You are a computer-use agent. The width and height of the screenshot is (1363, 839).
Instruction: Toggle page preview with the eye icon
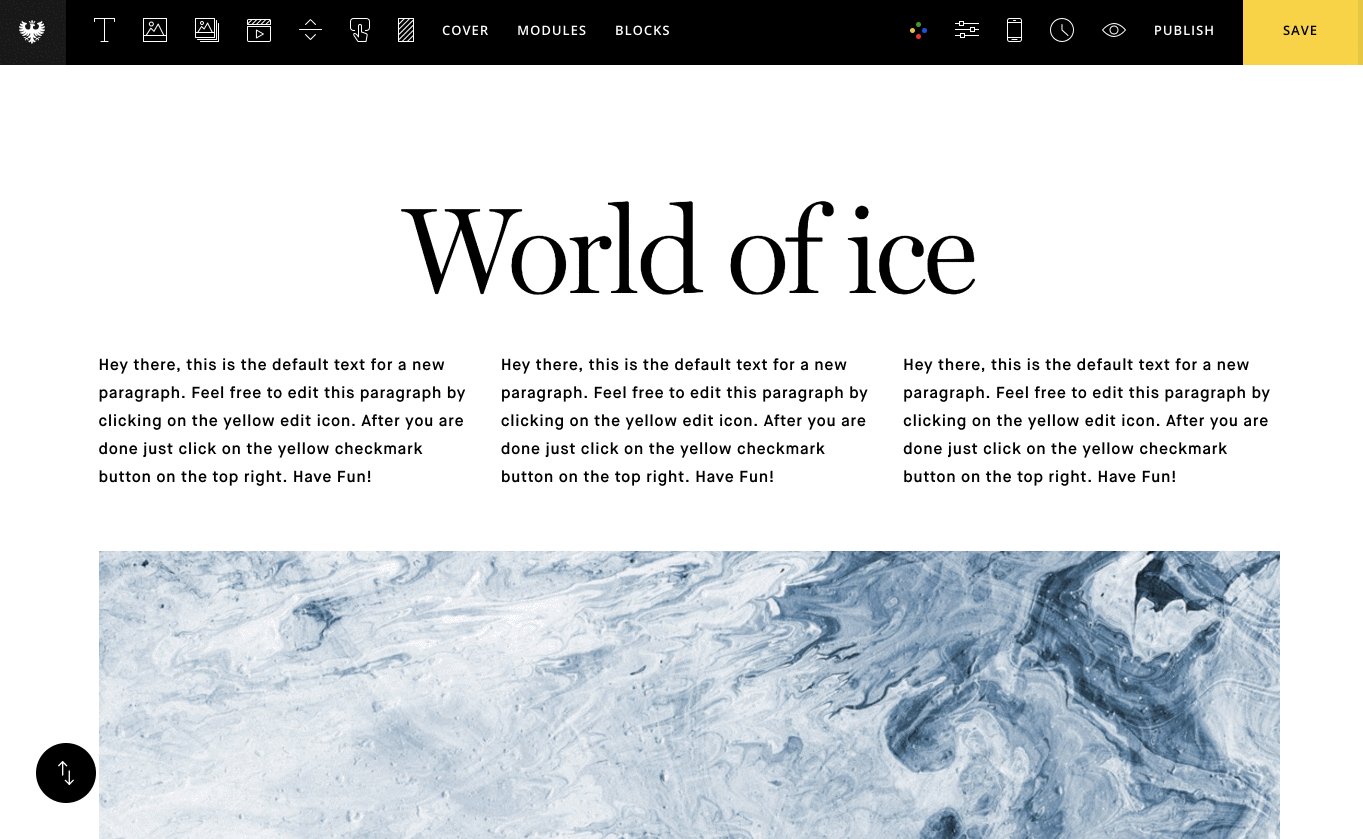coord(1114,31)
